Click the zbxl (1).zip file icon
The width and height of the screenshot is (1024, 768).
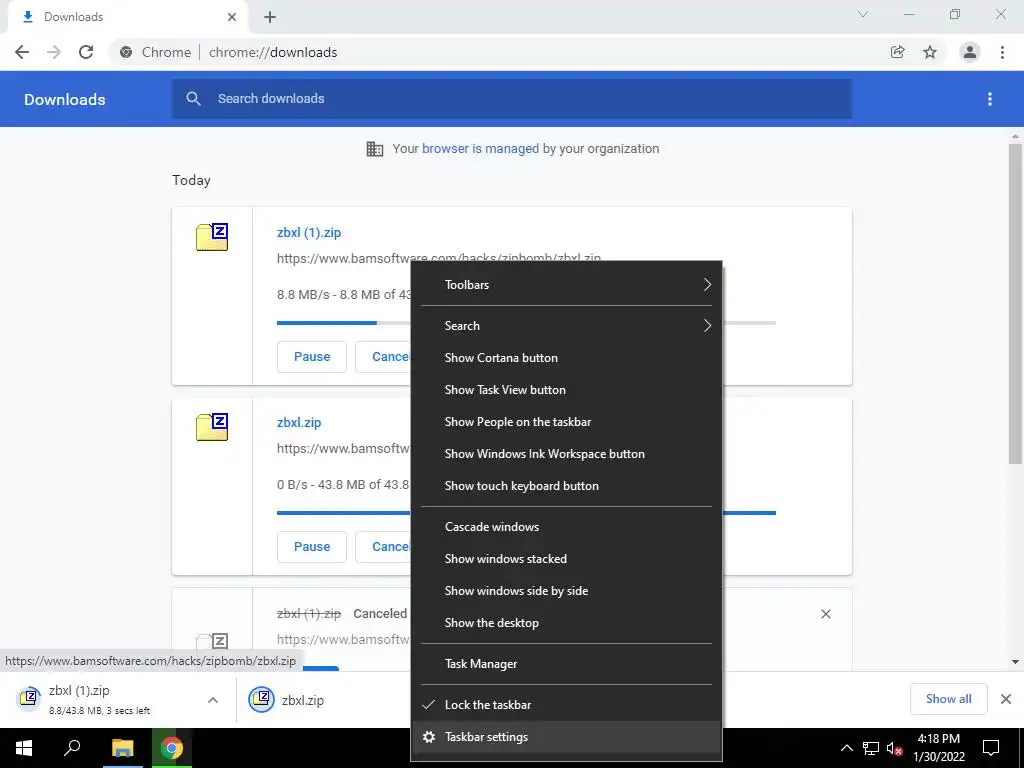(x=212, y=237)
